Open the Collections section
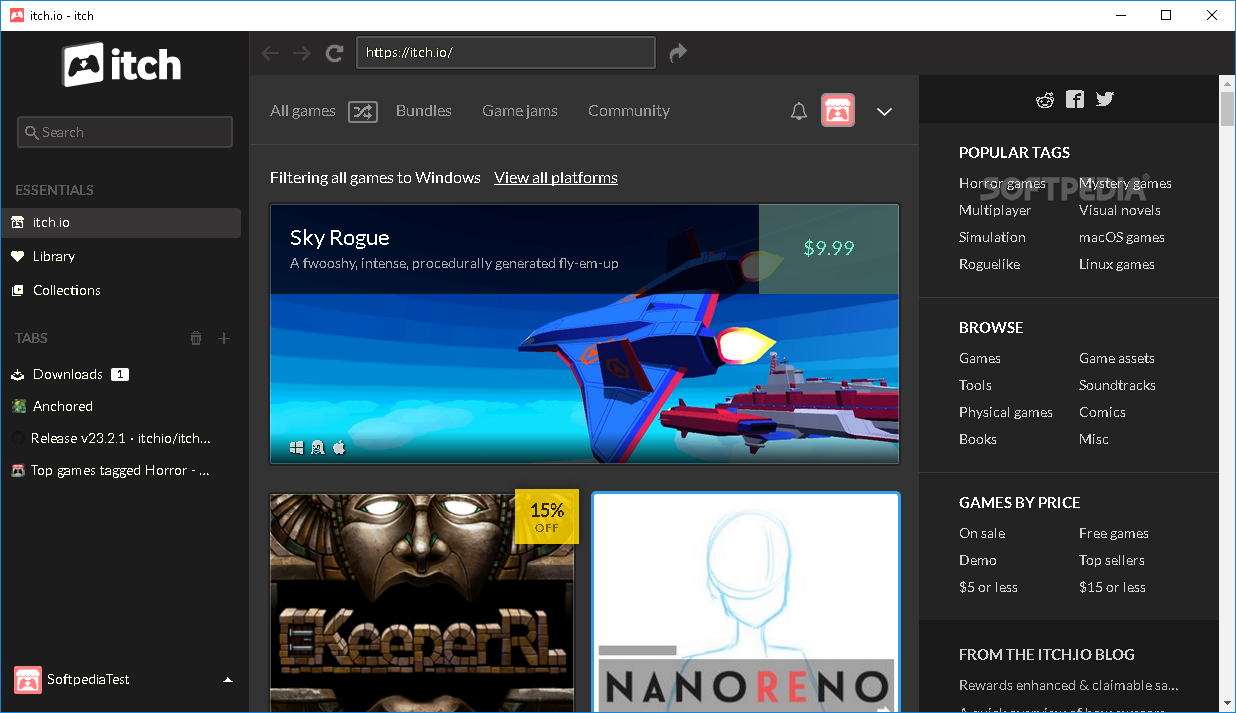Image resolution: width=1236 pixels, height=713 pixels. tap(121, 290)
